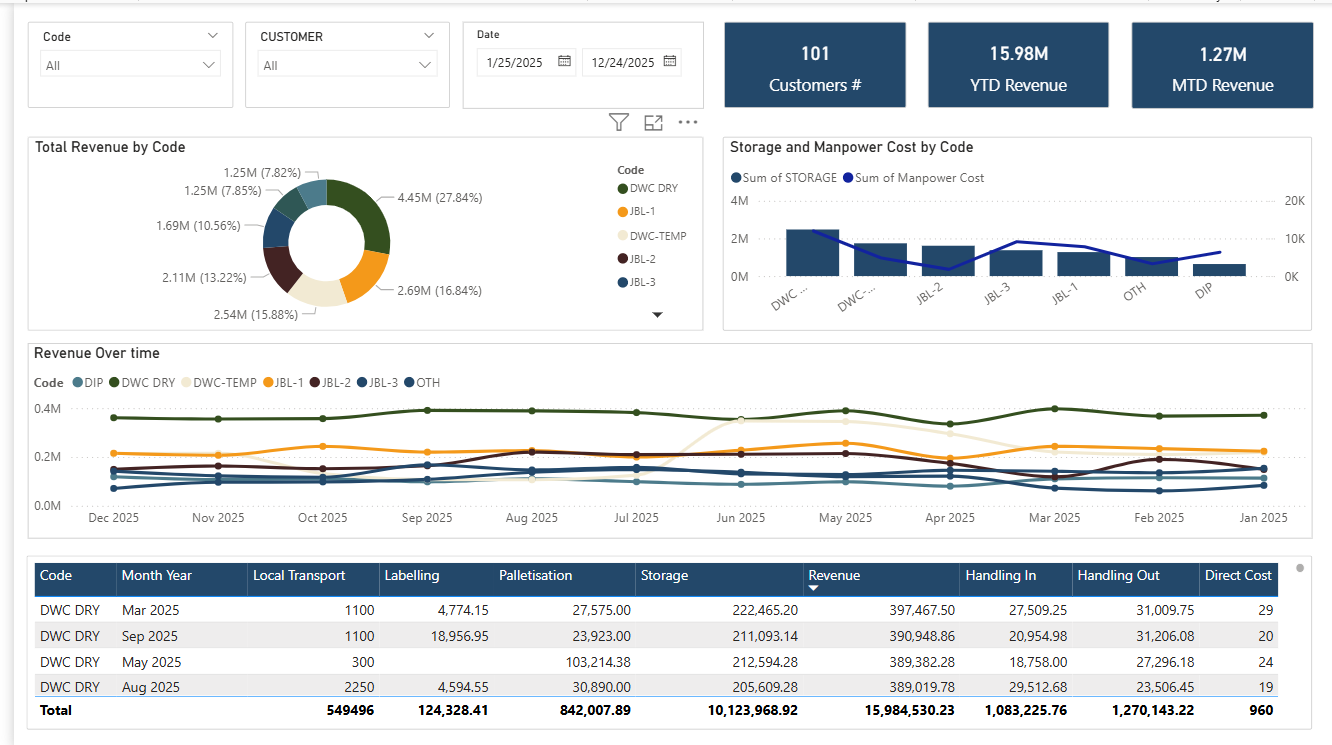Click the More options ellipsis icon

(x=687, y=122)
